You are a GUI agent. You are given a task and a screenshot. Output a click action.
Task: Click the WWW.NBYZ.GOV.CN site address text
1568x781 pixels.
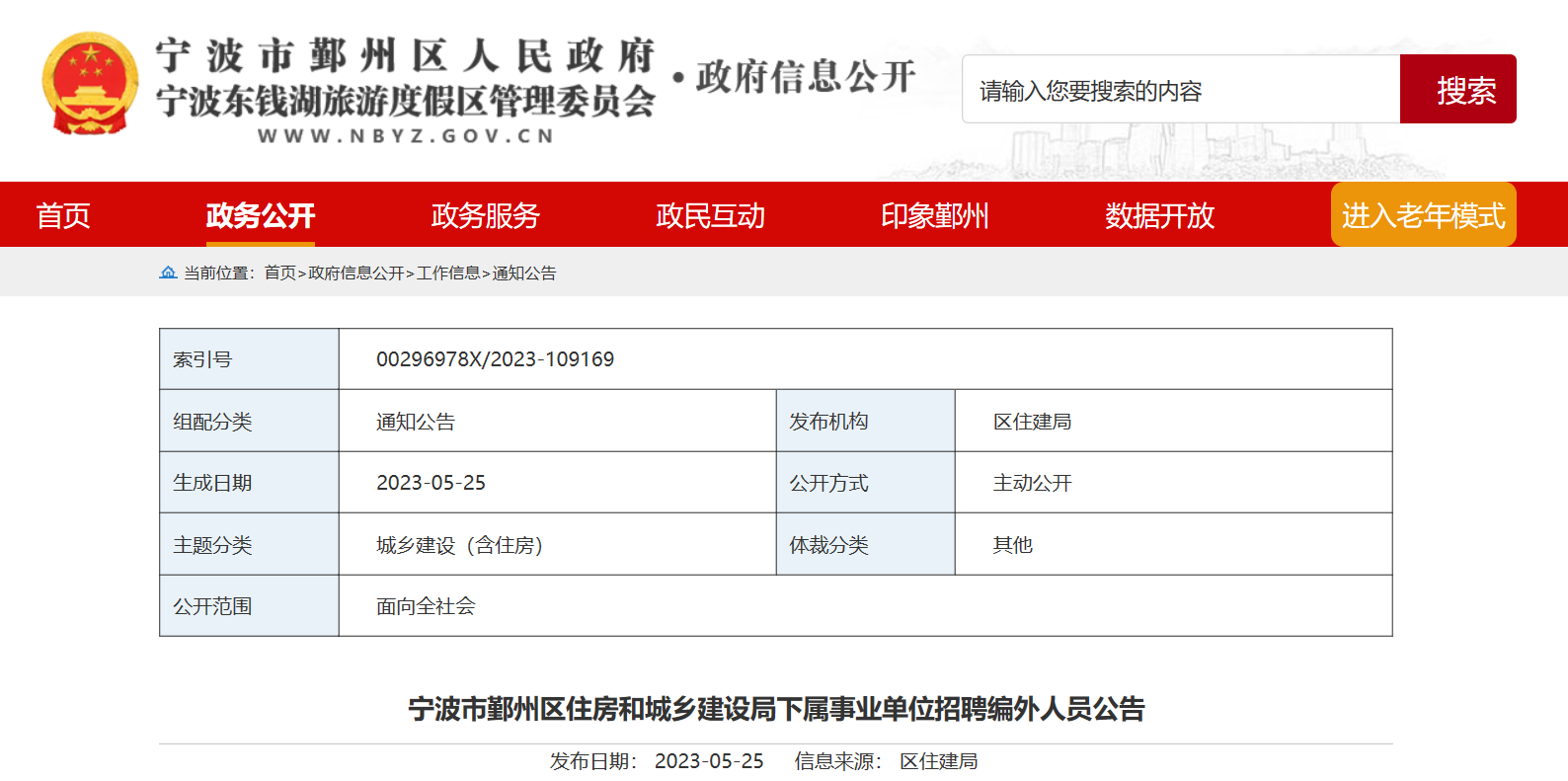406,136
